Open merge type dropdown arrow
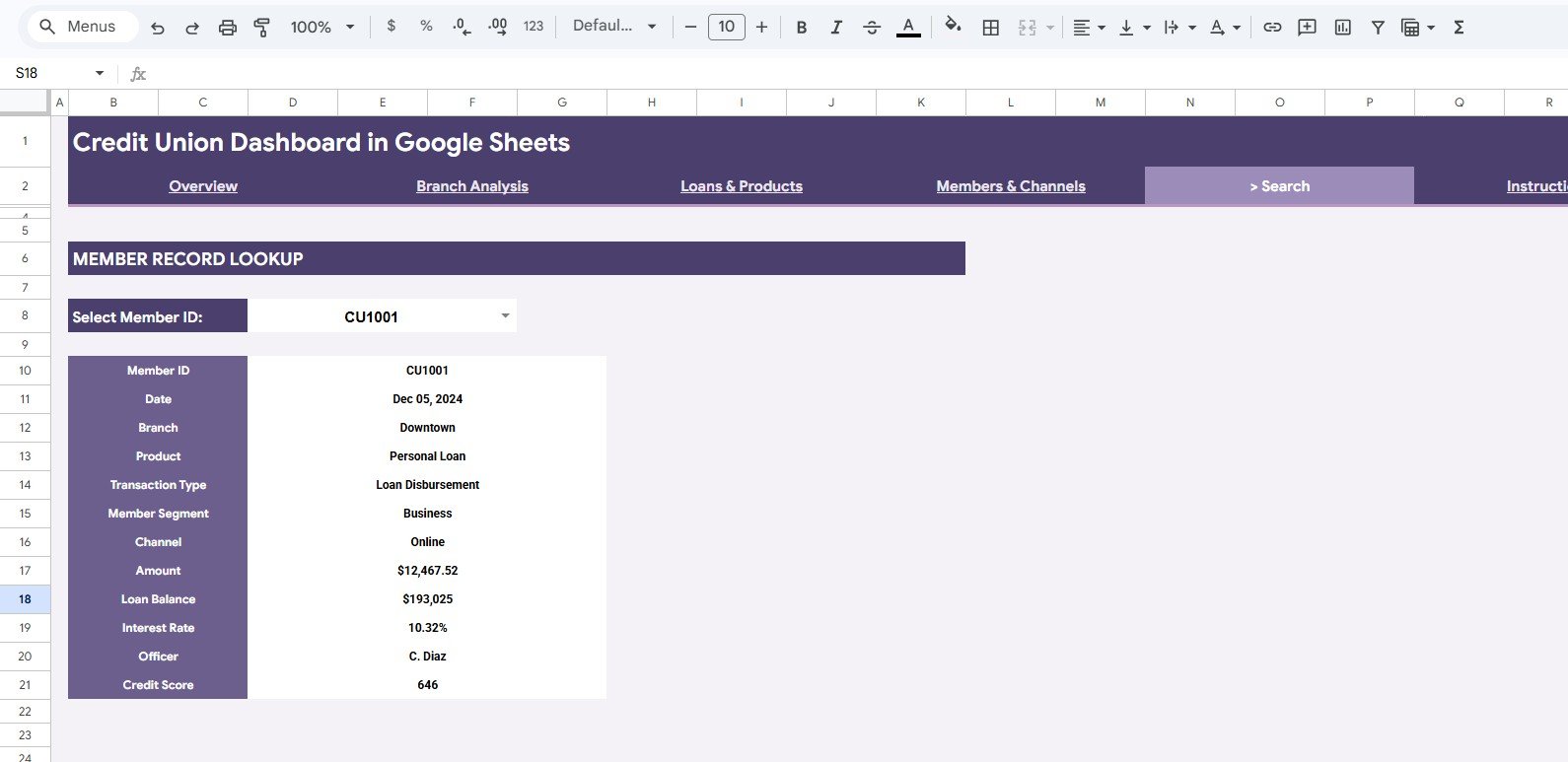This screenshot has height=762, width=1568. click(1050, 28)
